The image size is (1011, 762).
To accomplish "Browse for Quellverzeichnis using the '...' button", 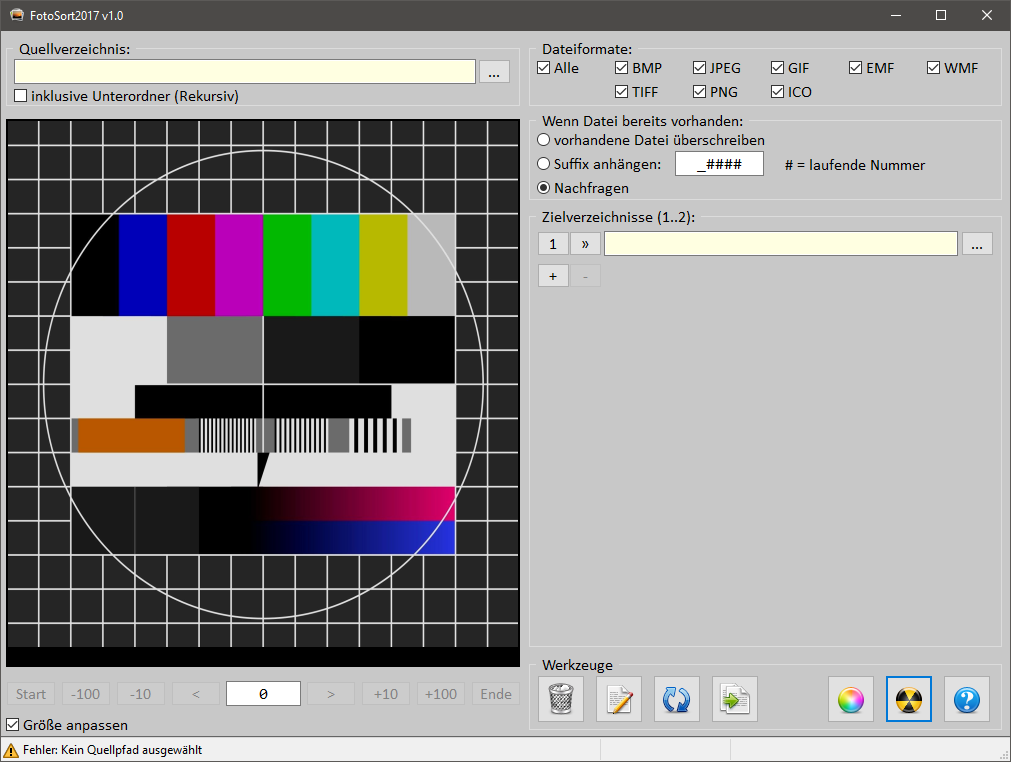I will tap(494, 72).
